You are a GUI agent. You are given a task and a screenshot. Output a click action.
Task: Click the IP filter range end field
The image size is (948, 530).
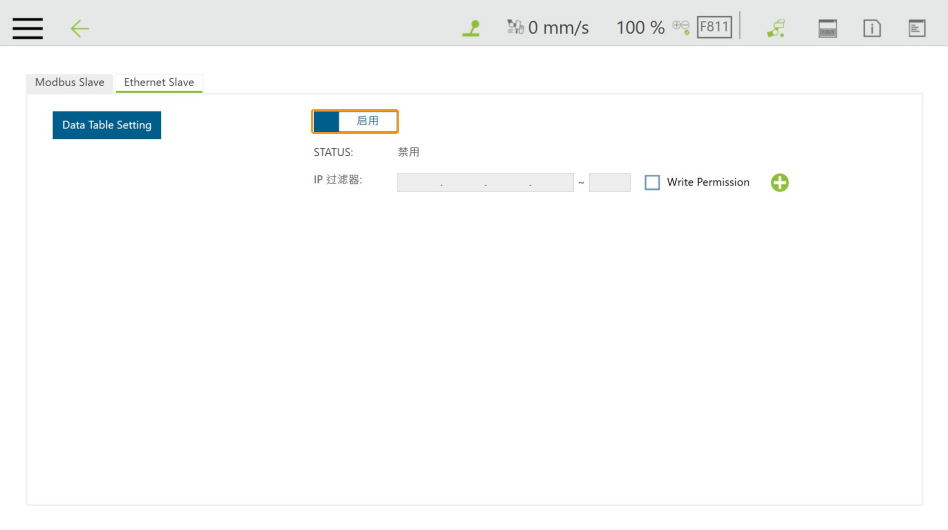(610, 182)
